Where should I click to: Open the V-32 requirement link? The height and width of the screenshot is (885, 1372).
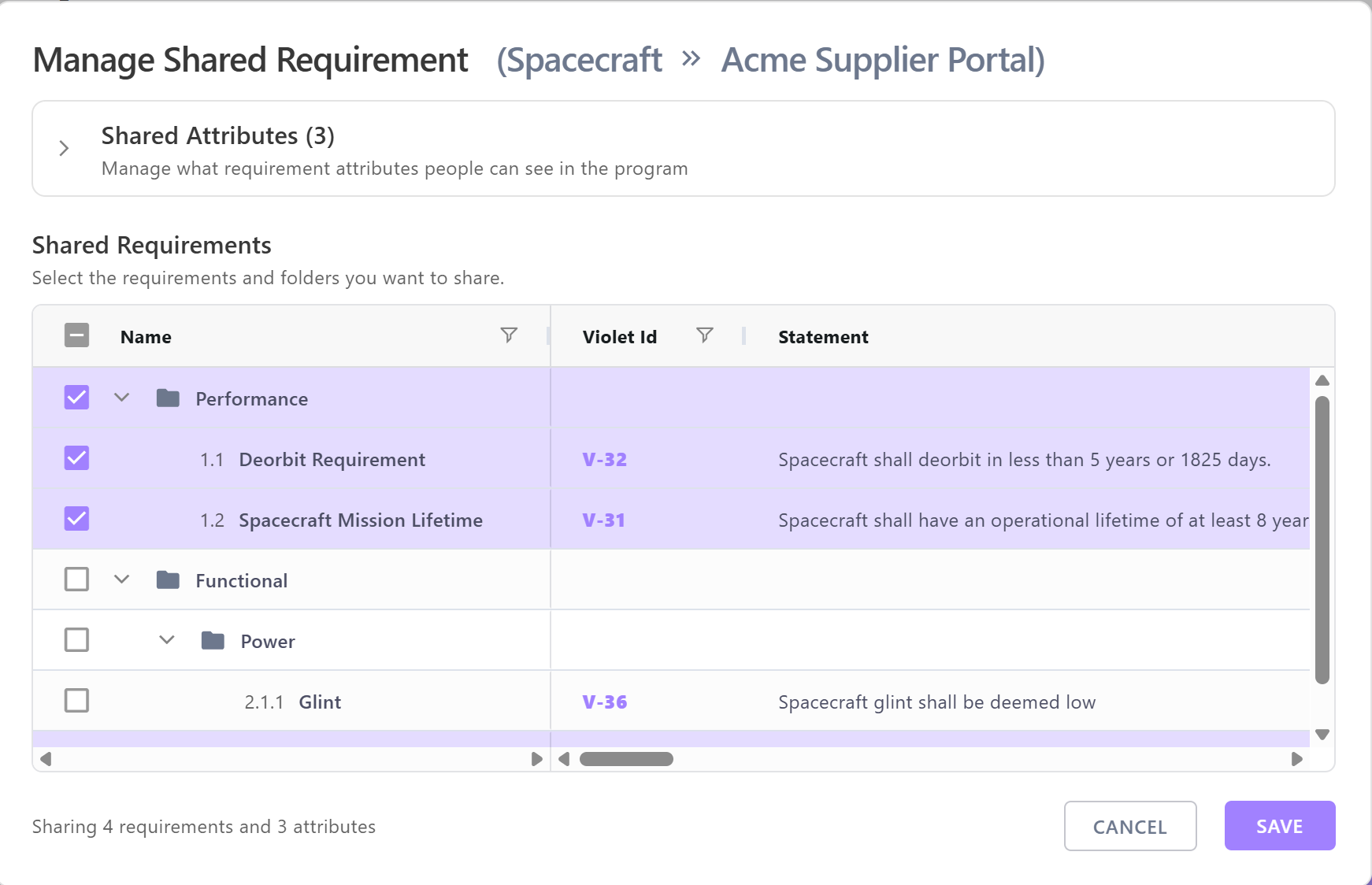(x=604, y=460)
